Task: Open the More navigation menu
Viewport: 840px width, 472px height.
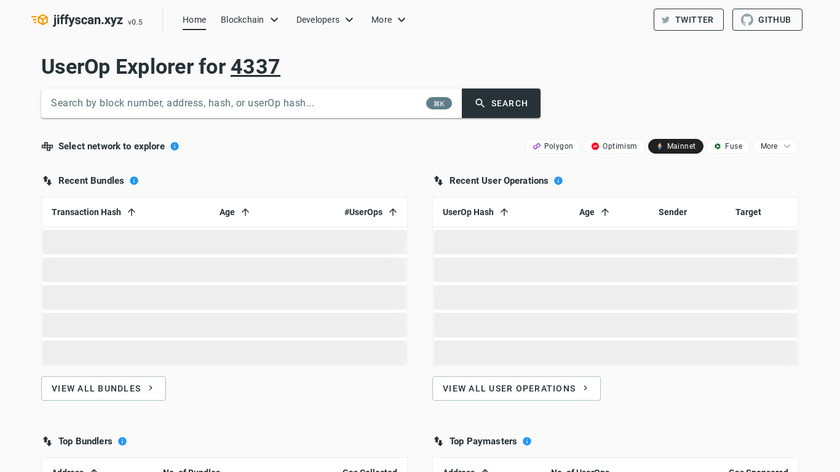Action: [x=388, y=20]
